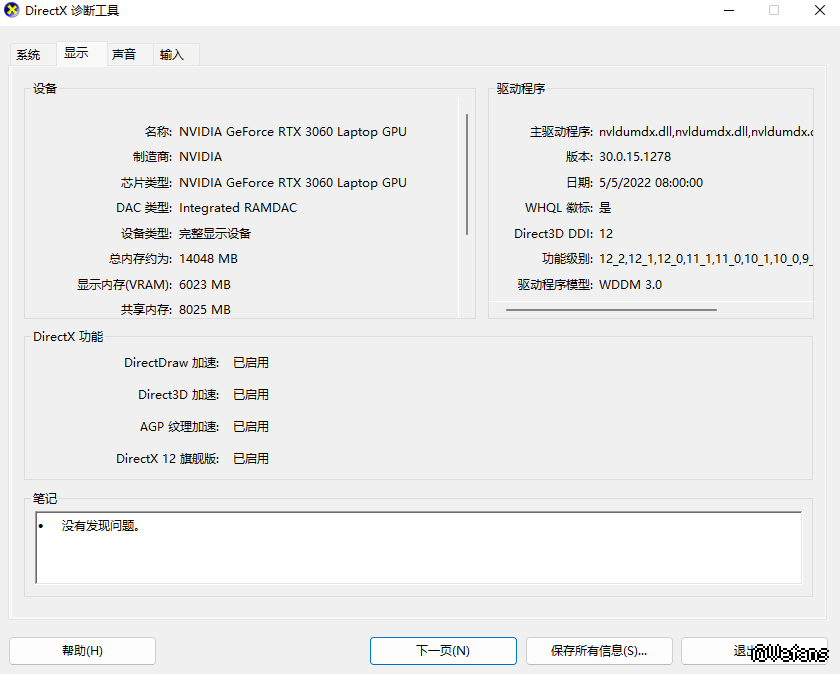This screenshot has height=674, width=840.
Task: Click AGP 纹理加速 已启用 status
Action: pyautogui.click(x=251, y=427)
